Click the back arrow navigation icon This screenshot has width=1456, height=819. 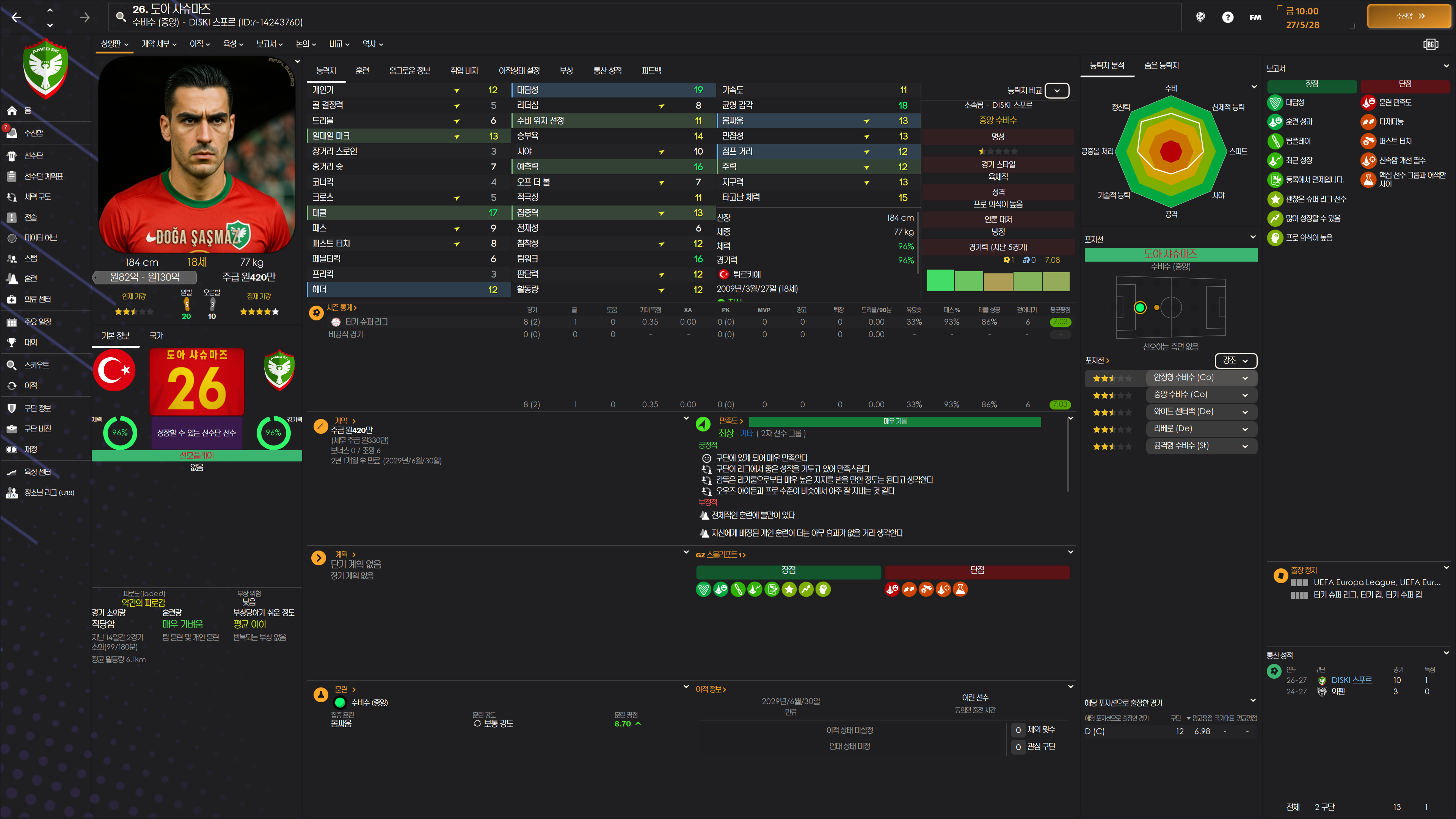coord(16,17)
